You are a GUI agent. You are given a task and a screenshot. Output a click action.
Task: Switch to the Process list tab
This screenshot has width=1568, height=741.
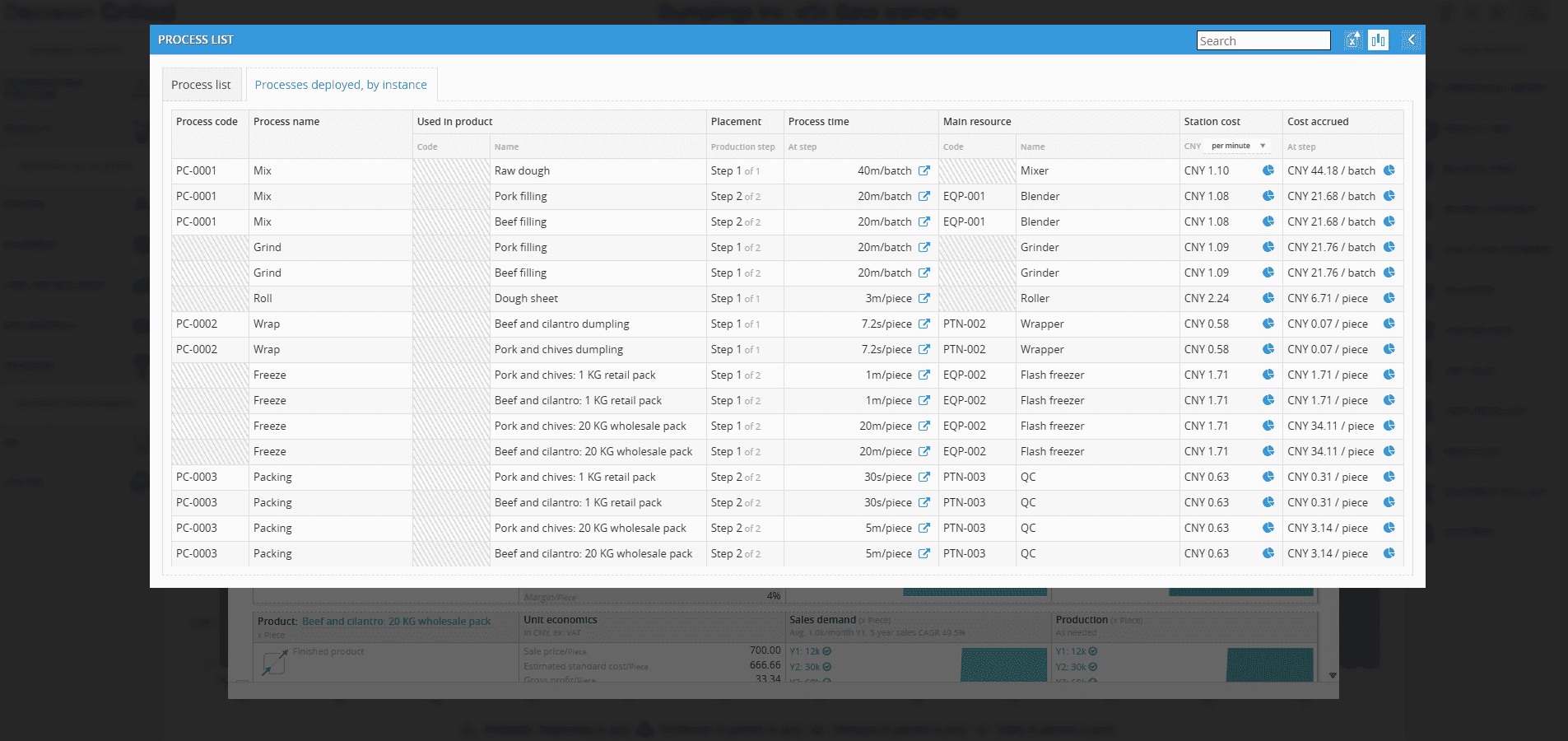(x=202, y=85)
